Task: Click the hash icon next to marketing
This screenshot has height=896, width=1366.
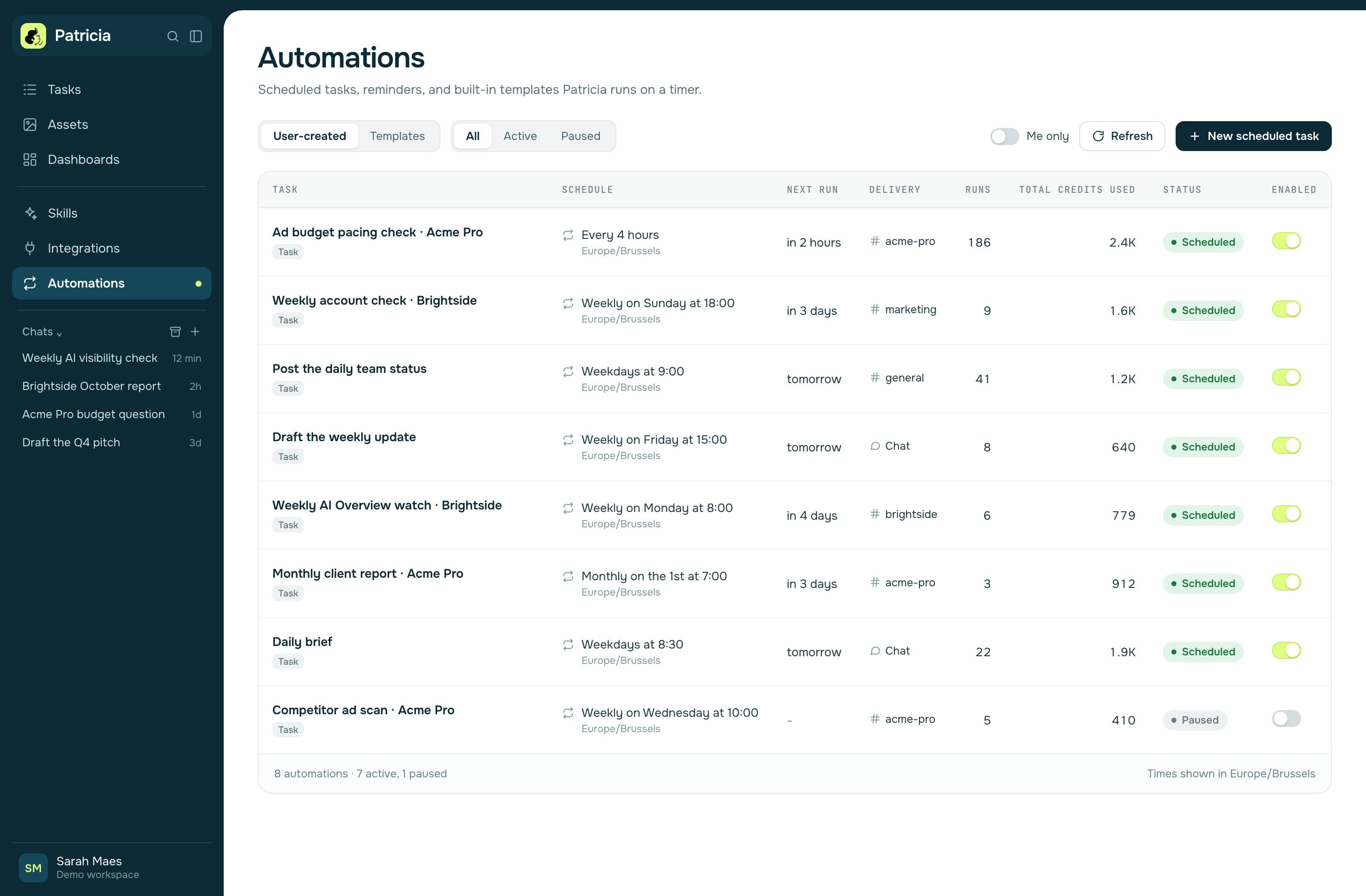Action: coord(875,309)
